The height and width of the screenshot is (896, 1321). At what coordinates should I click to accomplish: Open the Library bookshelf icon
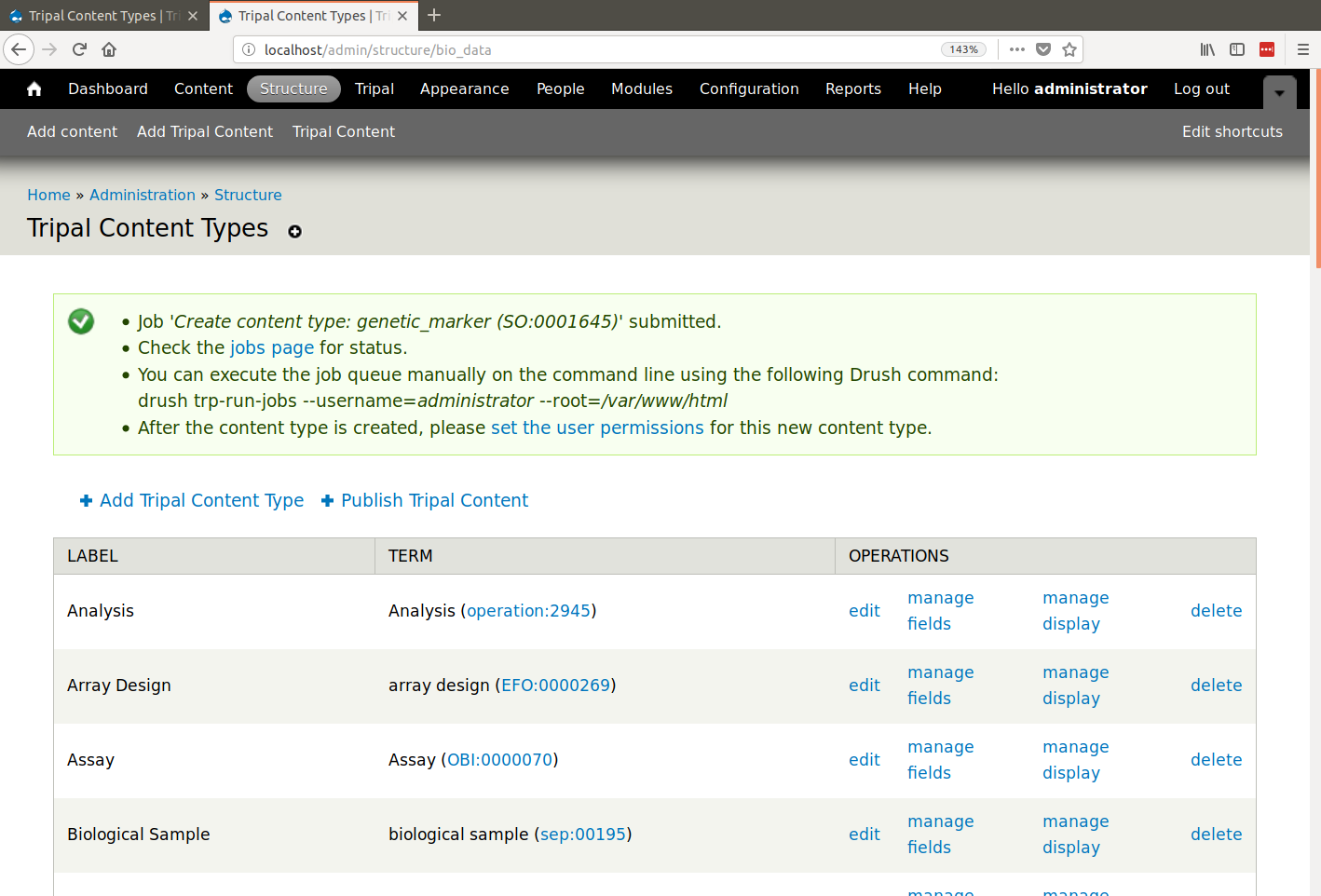pyautogui.click(x=1207, y=49)
